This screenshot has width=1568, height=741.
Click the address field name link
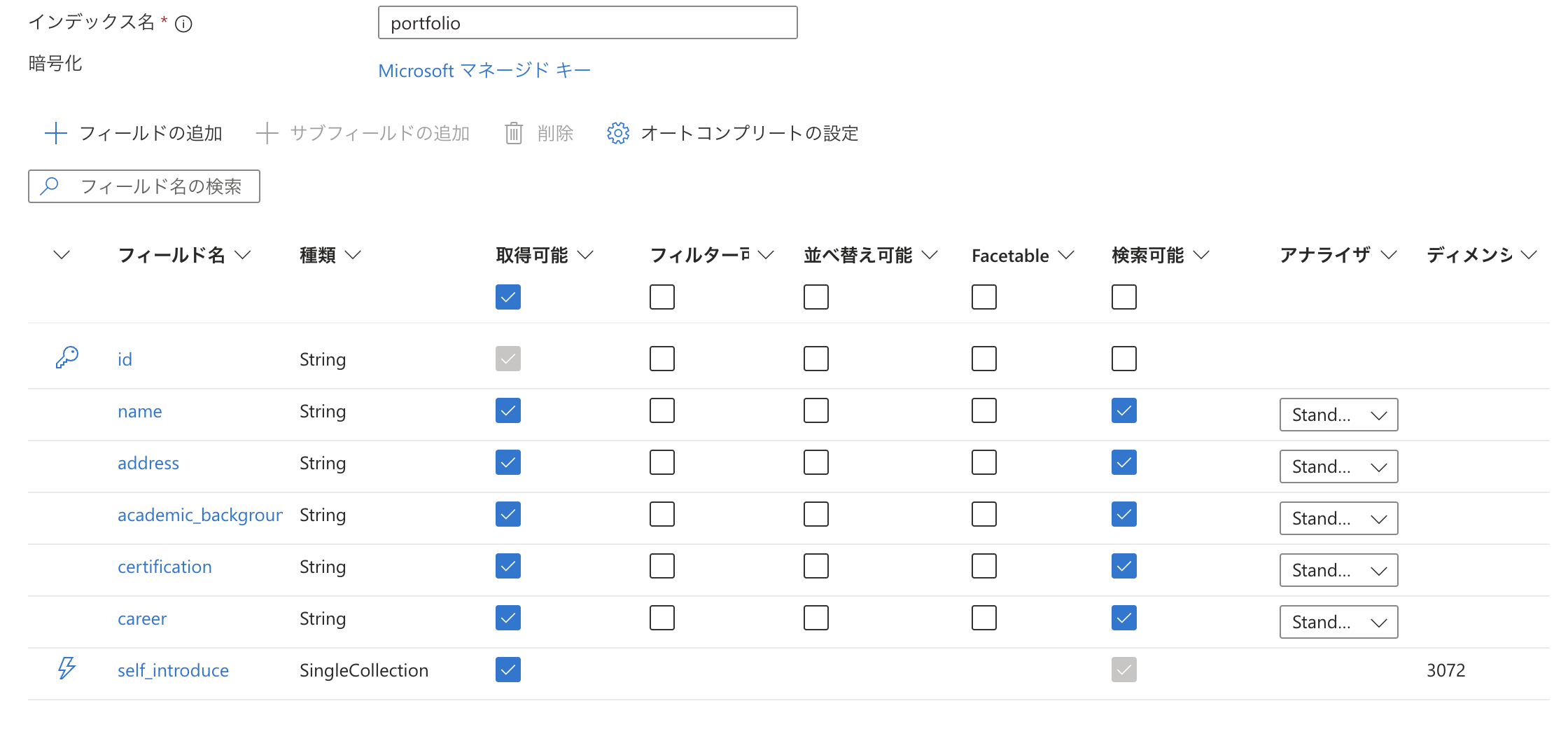(x=148, y=462)
